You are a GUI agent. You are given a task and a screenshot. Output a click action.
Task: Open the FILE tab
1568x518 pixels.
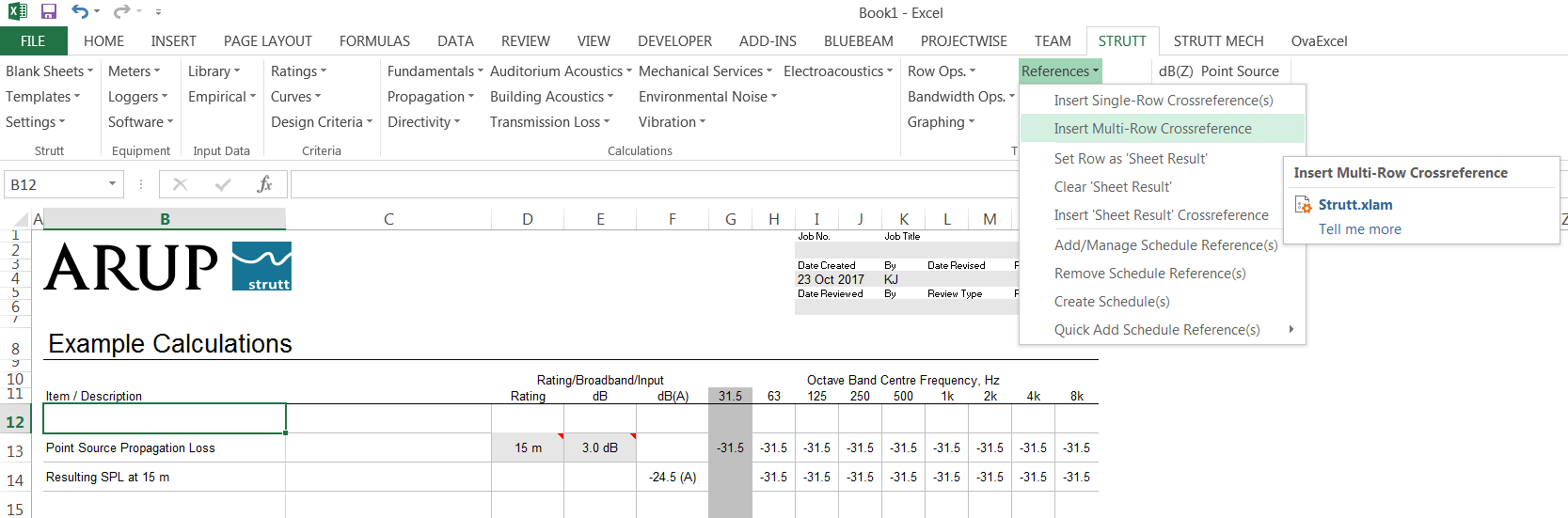point(33,41)
